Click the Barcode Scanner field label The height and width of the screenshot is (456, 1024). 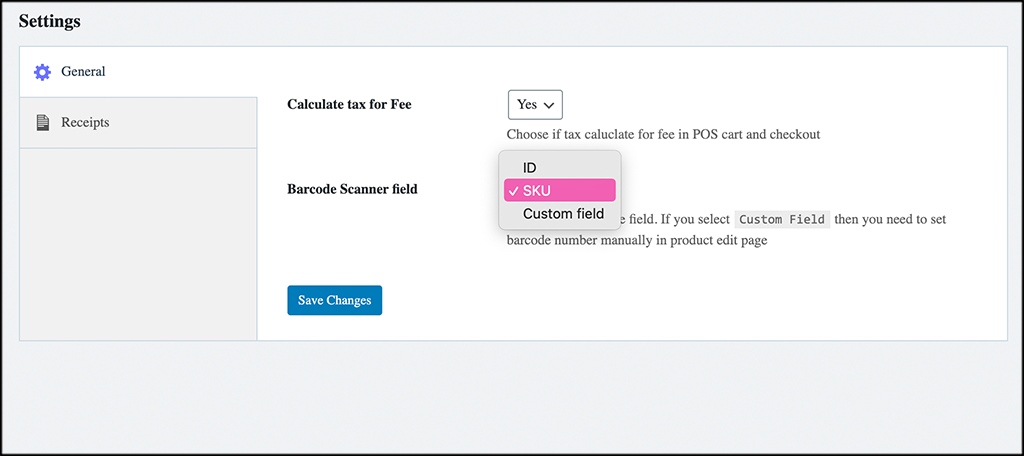click(x=352, y=188)
